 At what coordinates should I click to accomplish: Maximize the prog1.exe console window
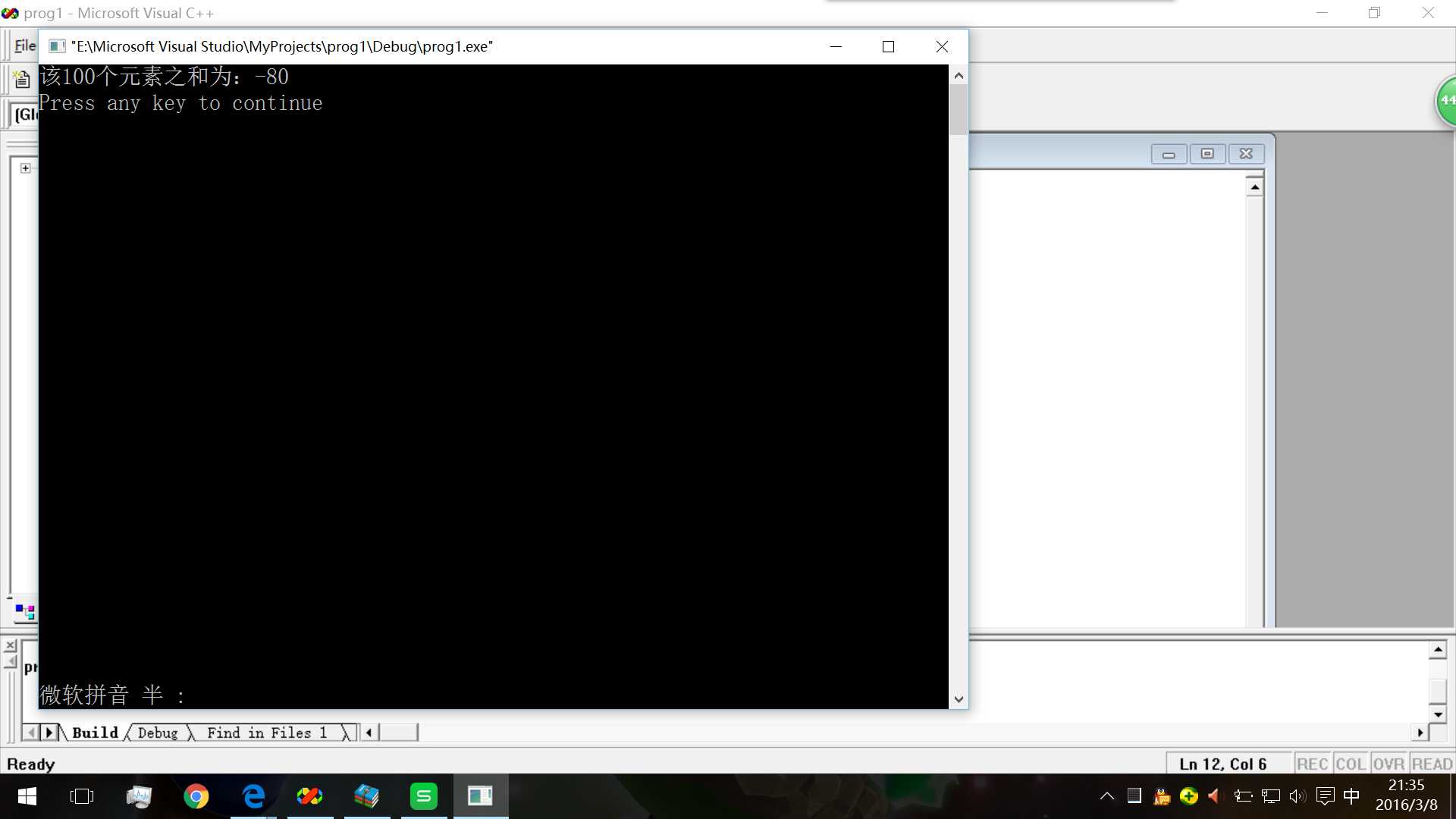coord(888,46)
